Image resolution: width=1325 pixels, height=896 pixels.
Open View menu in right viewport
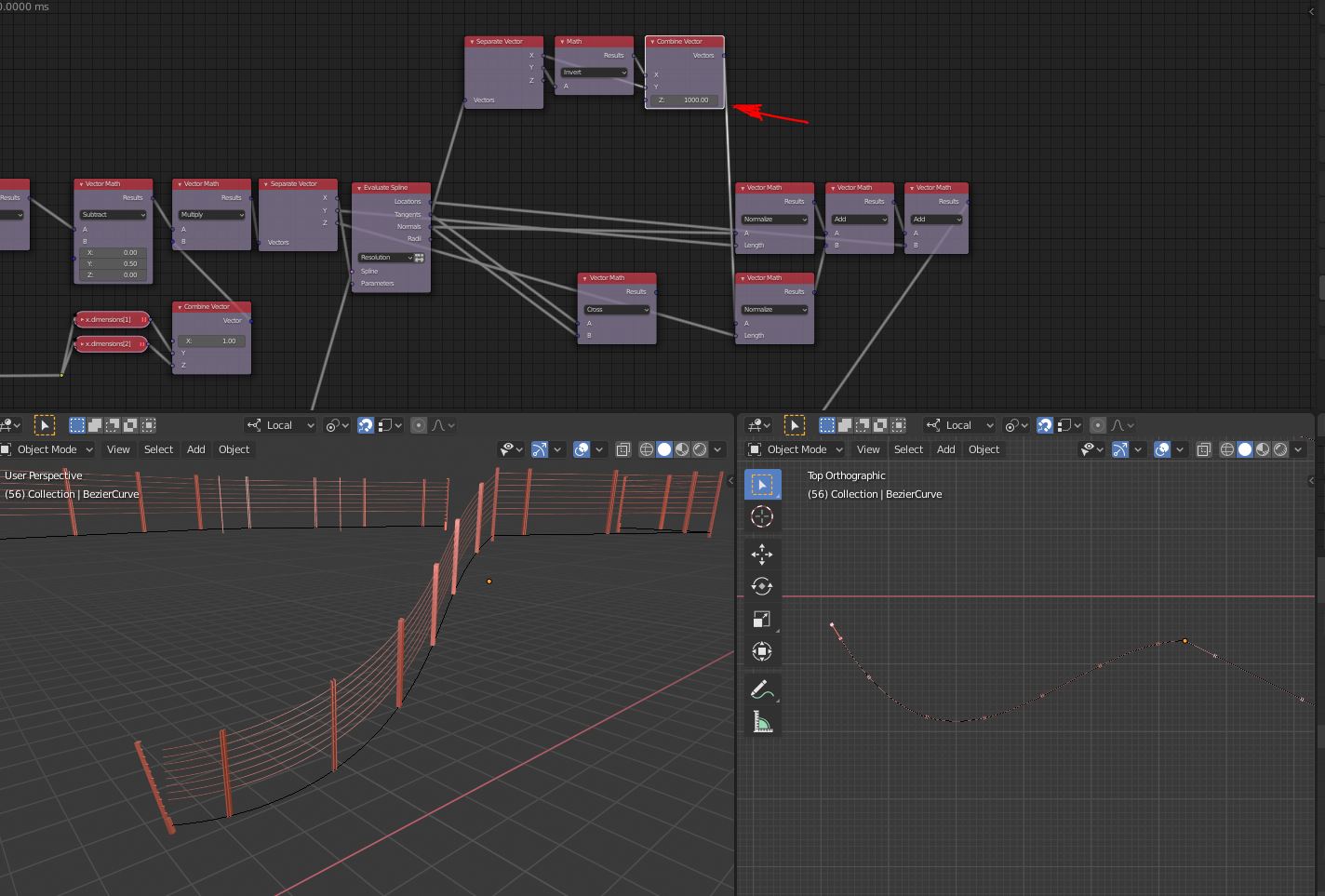[x=868, y=449]
